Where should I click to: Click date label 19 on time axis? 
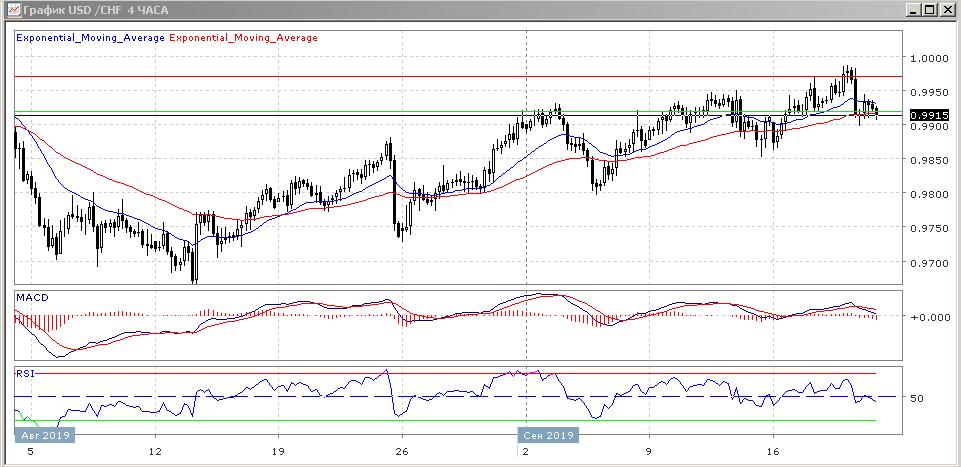pyautogui.click(x=278, y=452)
